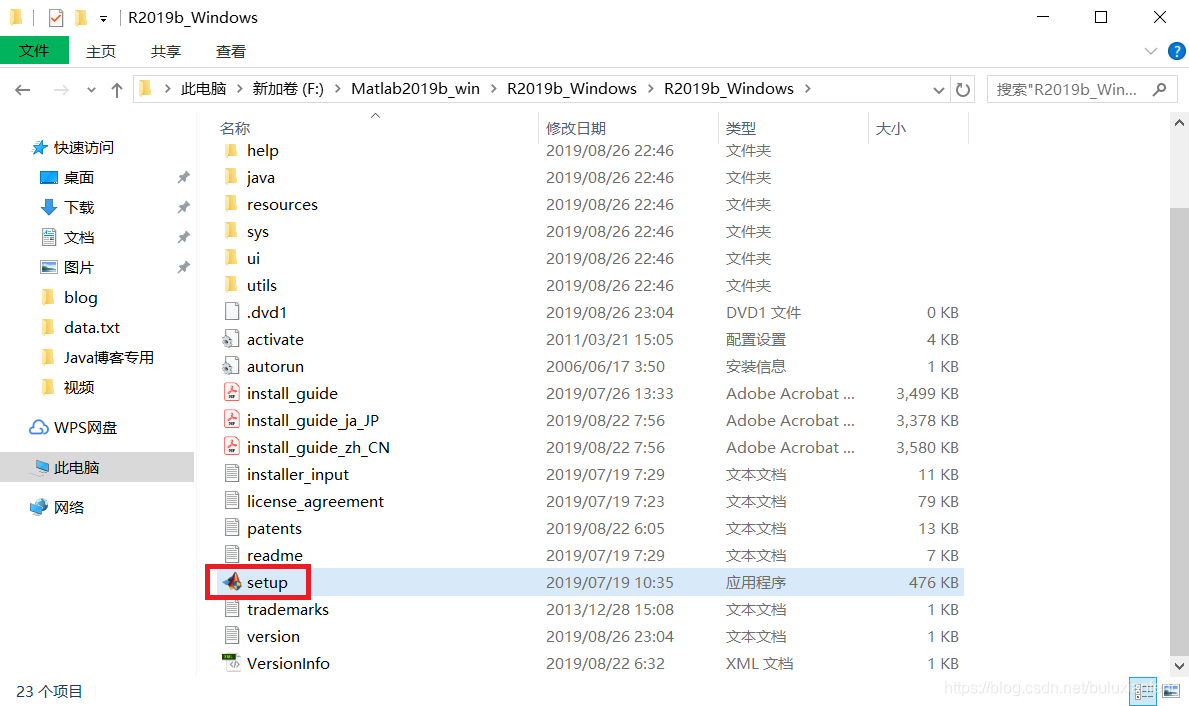Click the search magnifier icon
Screen dimensions: 1189x706
[x=1159, y=89]
